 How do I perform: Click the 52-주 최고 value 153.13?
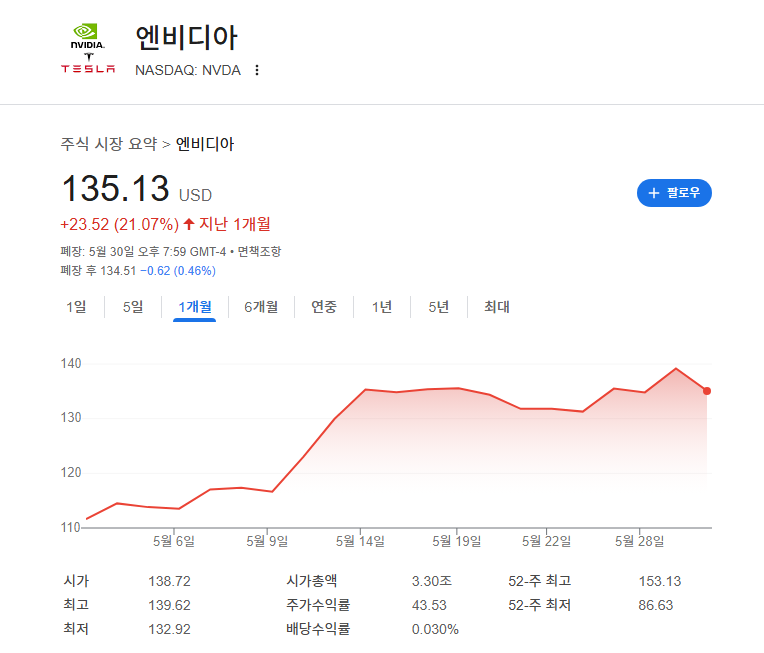point(660,581)
